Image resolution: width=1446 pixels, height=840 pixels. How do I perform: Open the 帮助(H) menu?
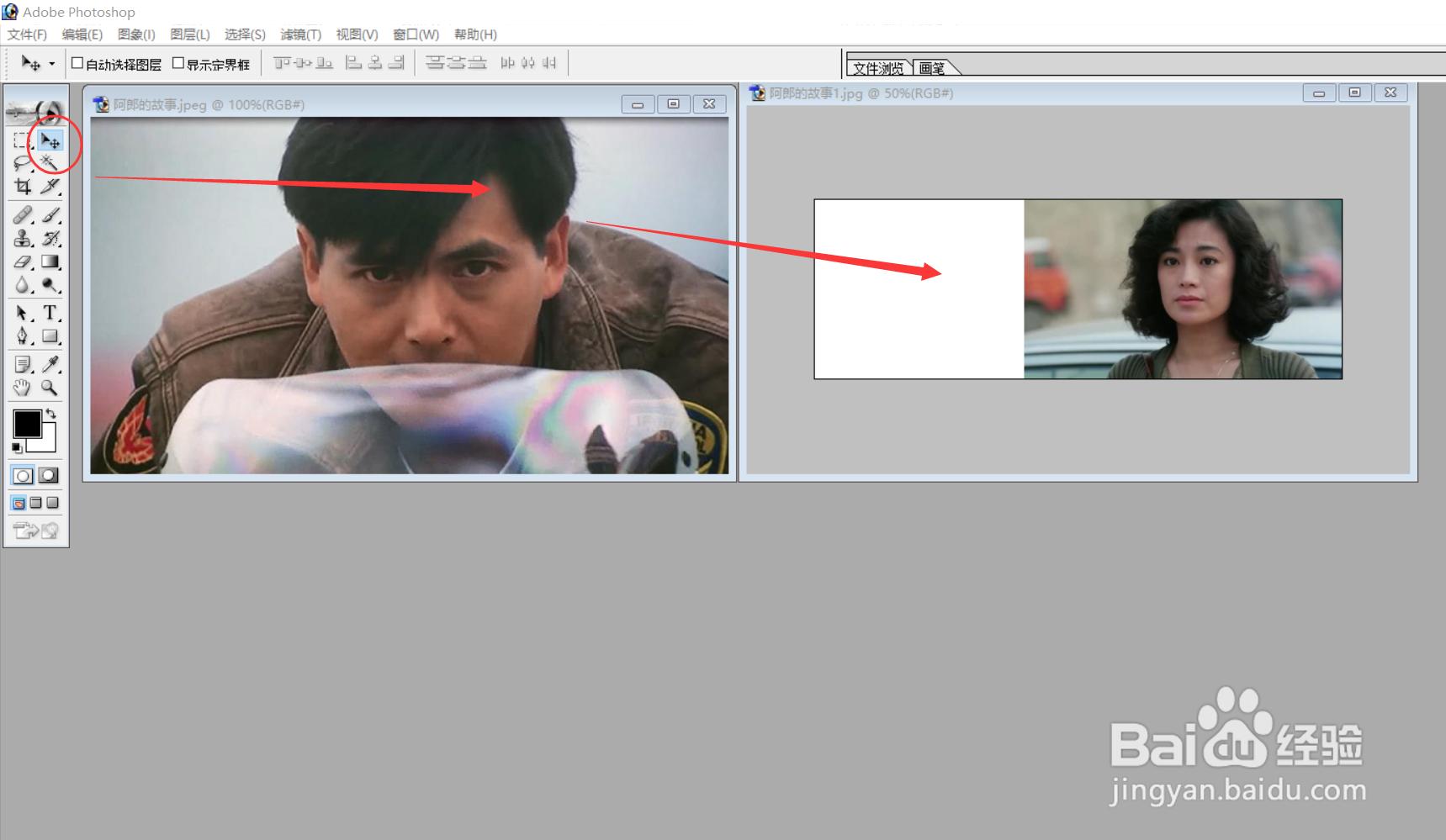(475, 34)
